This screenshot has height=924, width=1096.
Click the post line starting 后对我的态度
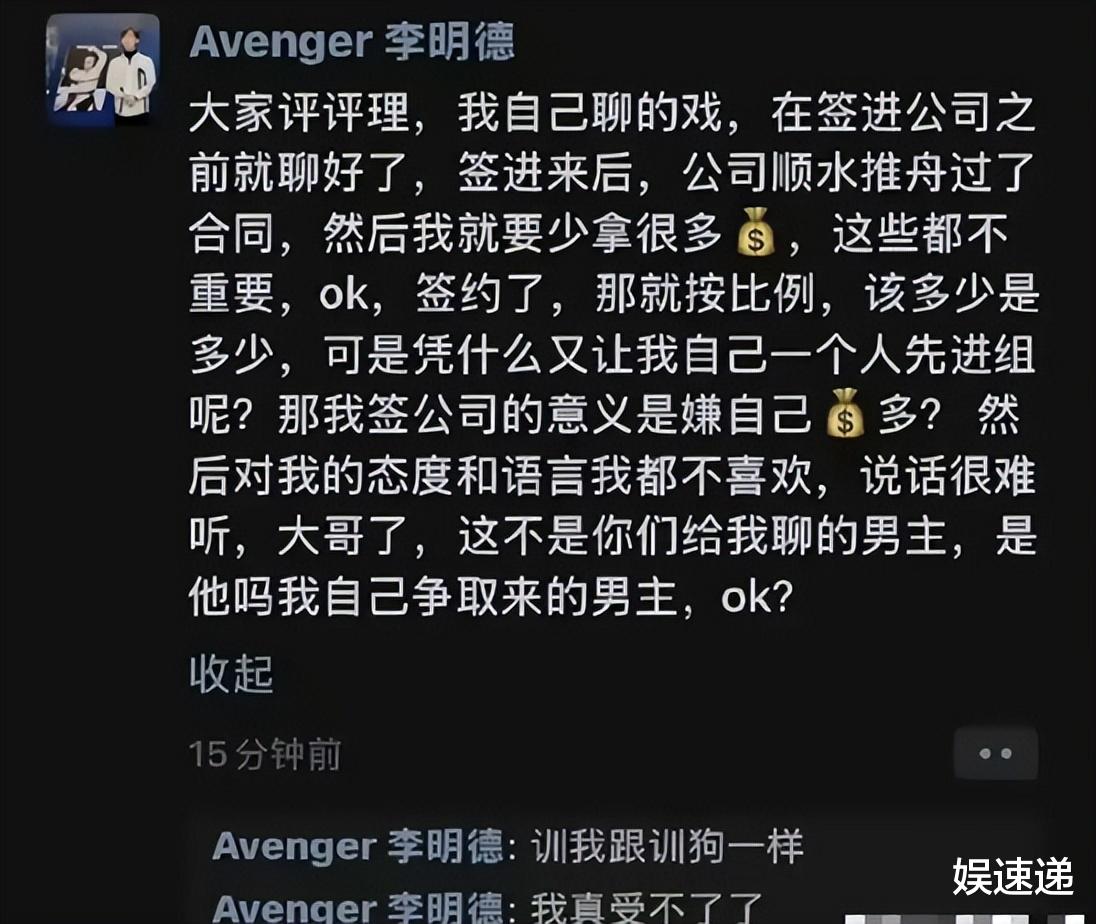pos(612,475)
